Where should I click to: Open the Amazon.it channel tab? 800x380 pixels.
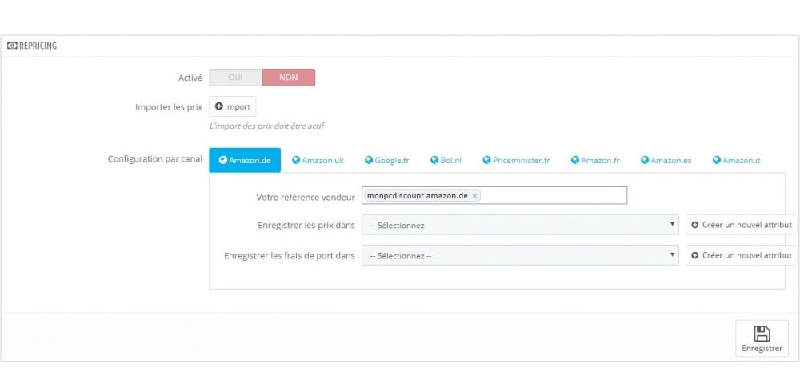736,160
